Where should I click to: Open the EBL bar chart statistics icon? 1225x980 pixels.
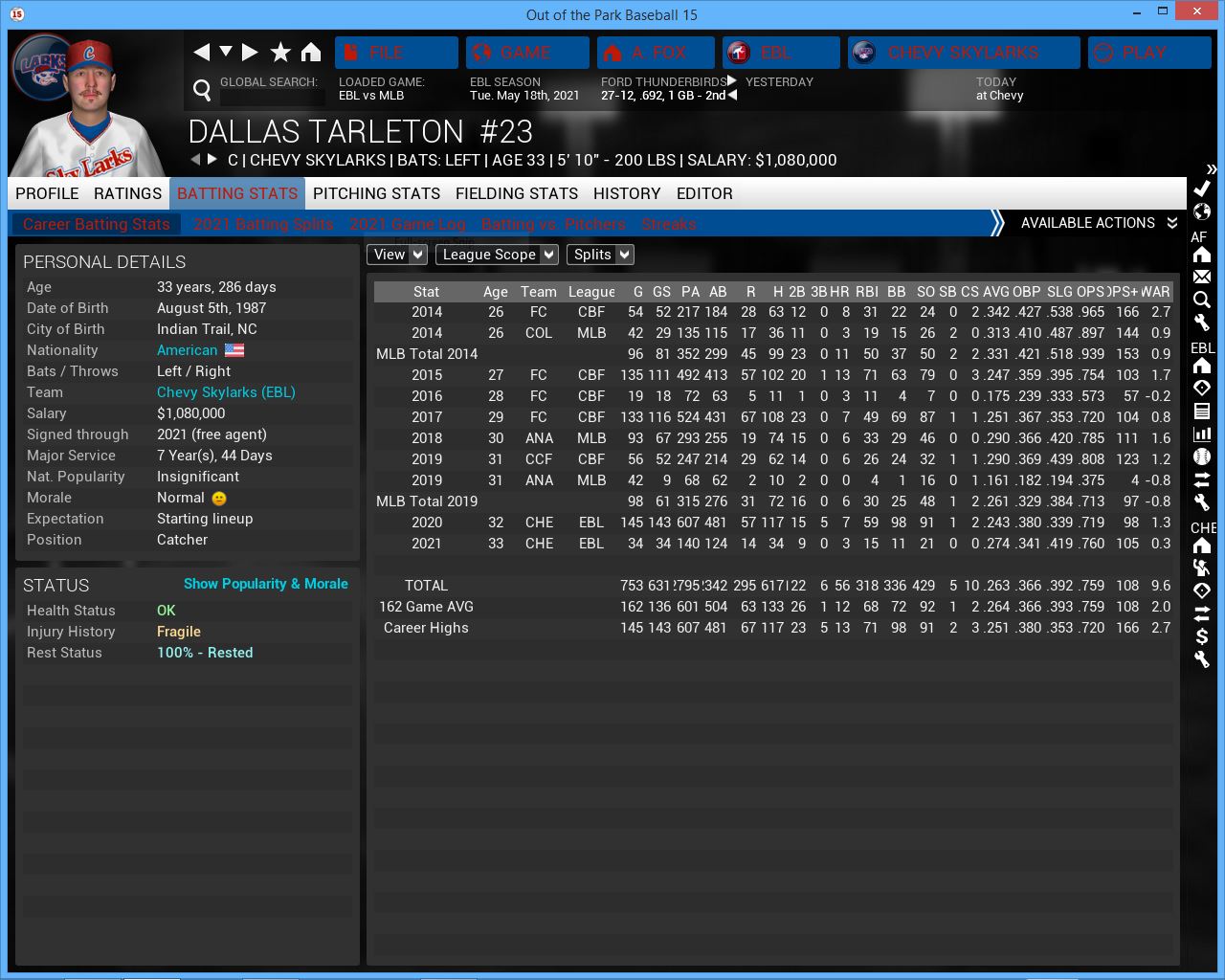pos(1202,434)
